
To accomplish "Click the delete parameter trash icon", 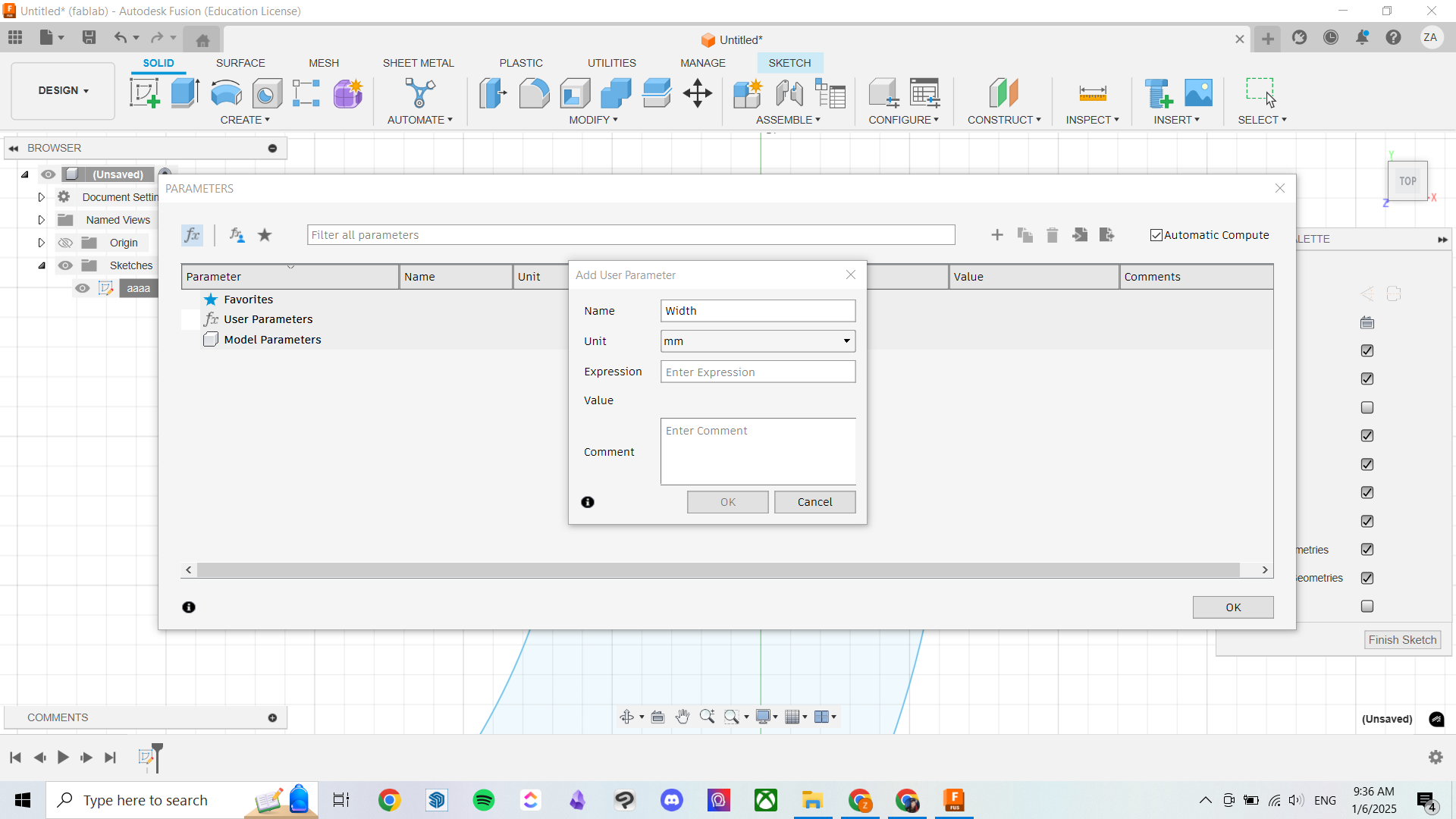I will (1053, 235).
